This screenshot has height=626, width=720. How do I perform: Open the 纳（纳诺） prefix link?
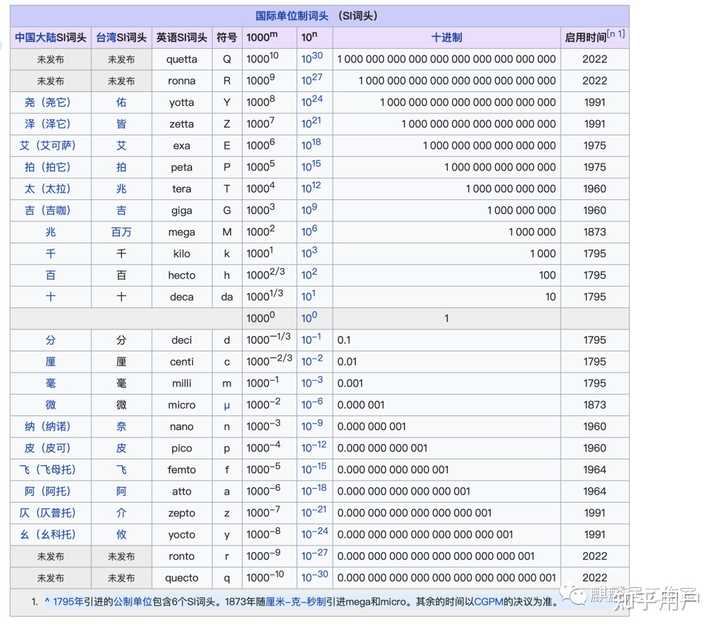pyautogui.click(x=48, y=427)
